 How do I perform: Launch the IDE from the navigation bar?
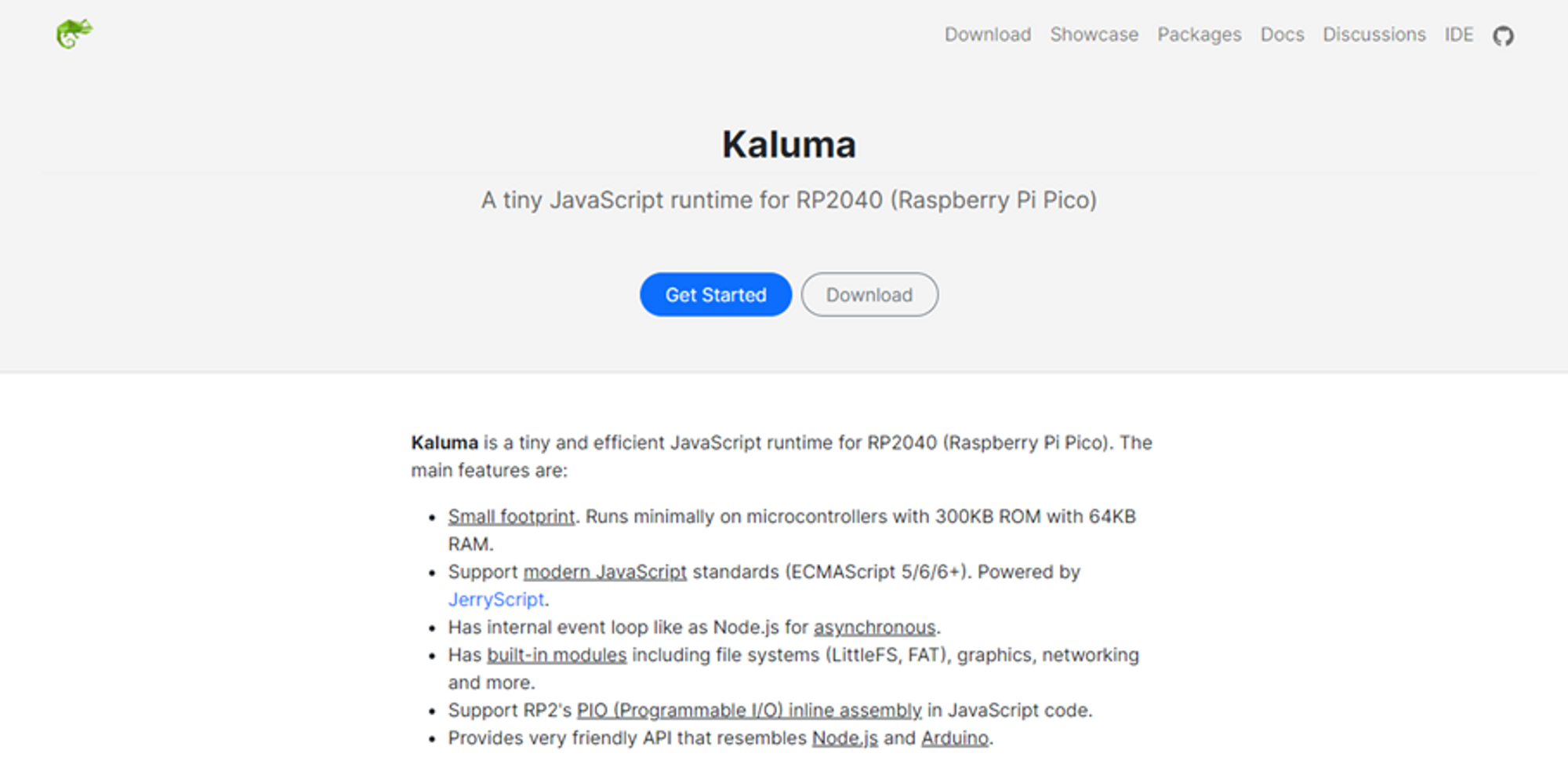point(1458,35)
